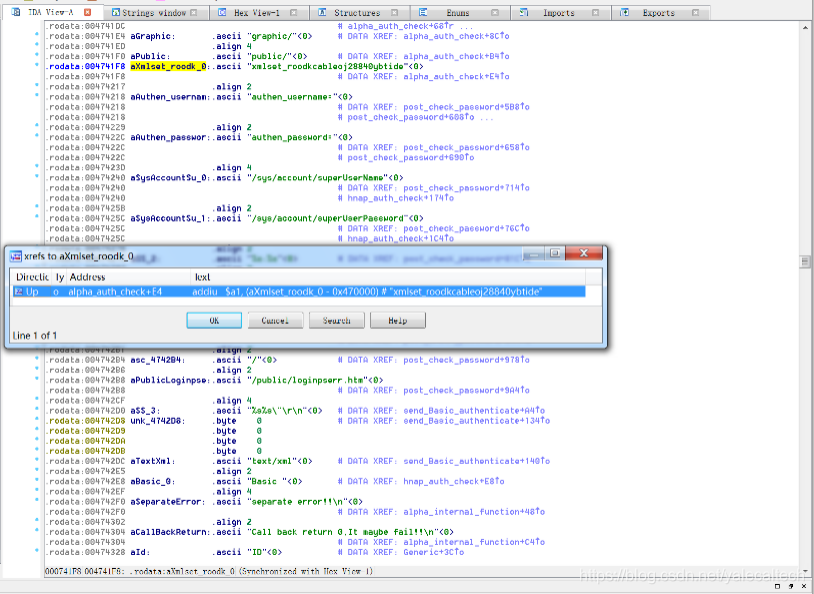Viewport: 814px width, 594px height.
Task: Click the aGraphic label in disassembly
Action: [x=153, y=36]
